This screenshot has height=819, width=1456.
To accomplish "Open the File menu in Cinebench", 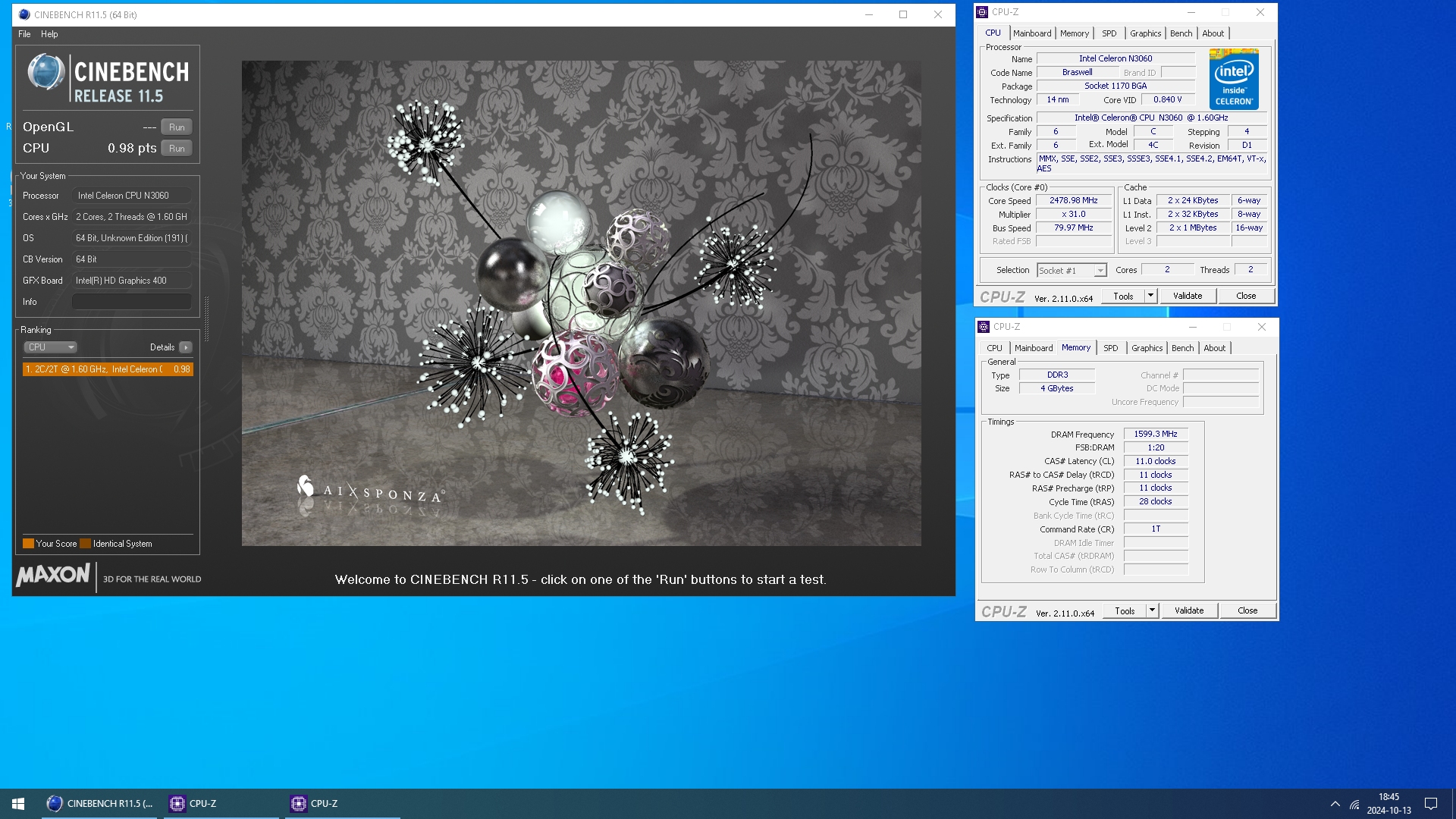I will click(24, 34).
